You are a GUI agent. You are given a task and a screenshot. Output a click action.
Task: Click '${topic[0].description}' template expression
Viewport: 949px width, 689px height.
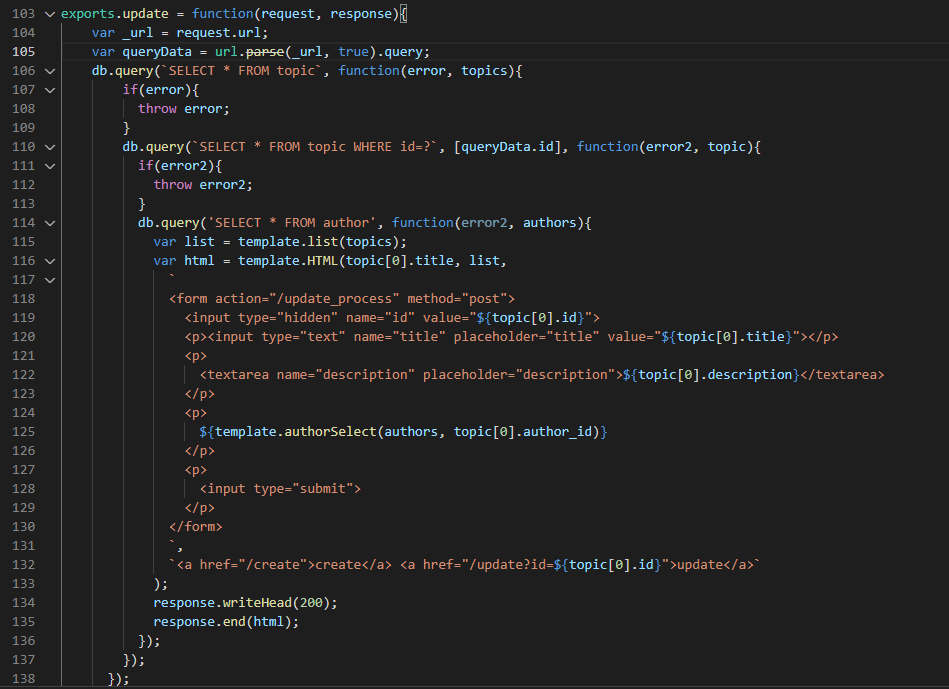tap(711, 375)
